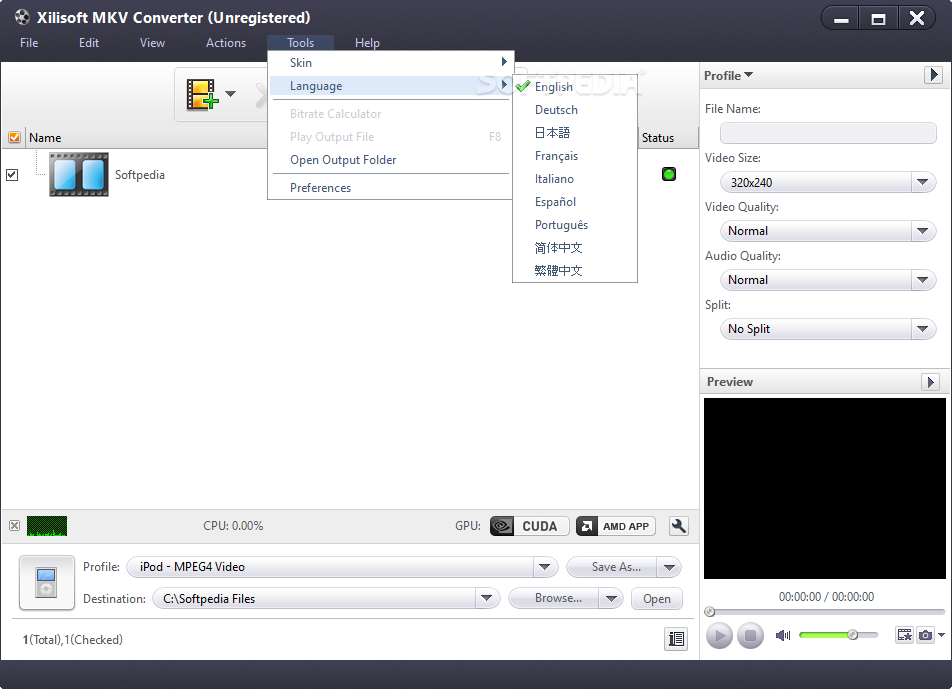Play the preview video

(x=719, y=636)
